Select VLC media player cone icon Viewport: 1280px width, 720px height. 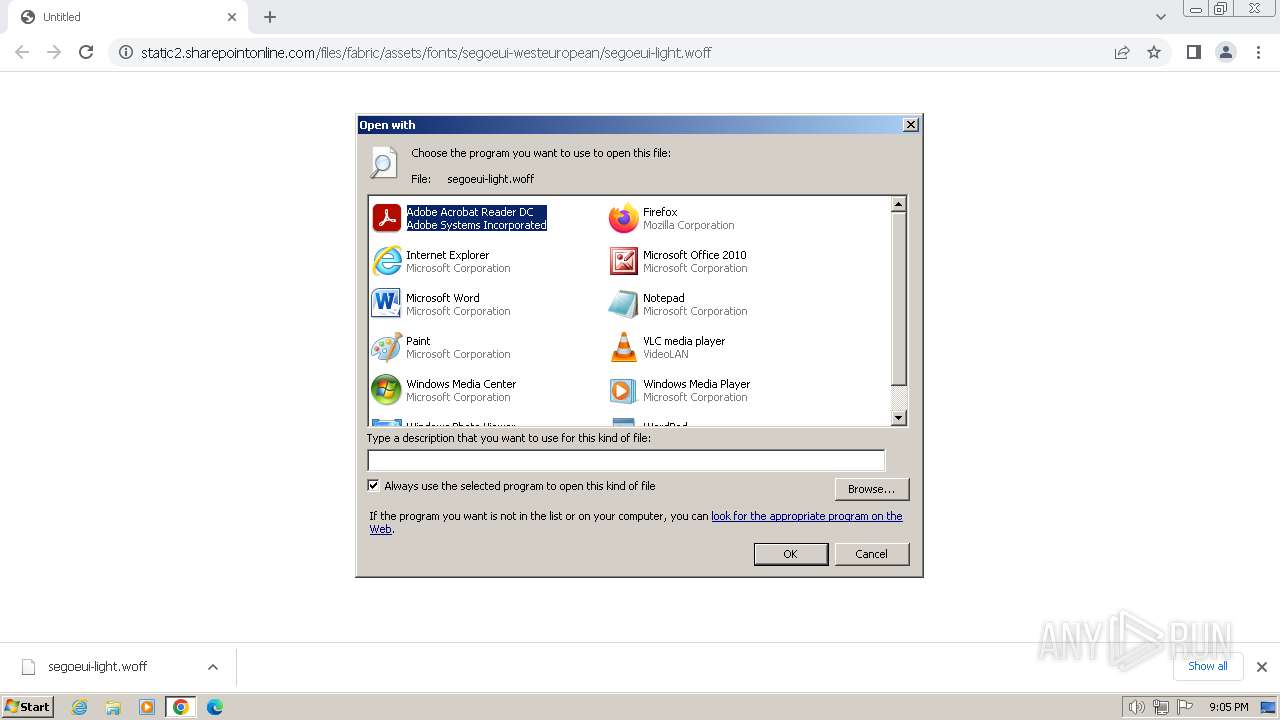623,347
